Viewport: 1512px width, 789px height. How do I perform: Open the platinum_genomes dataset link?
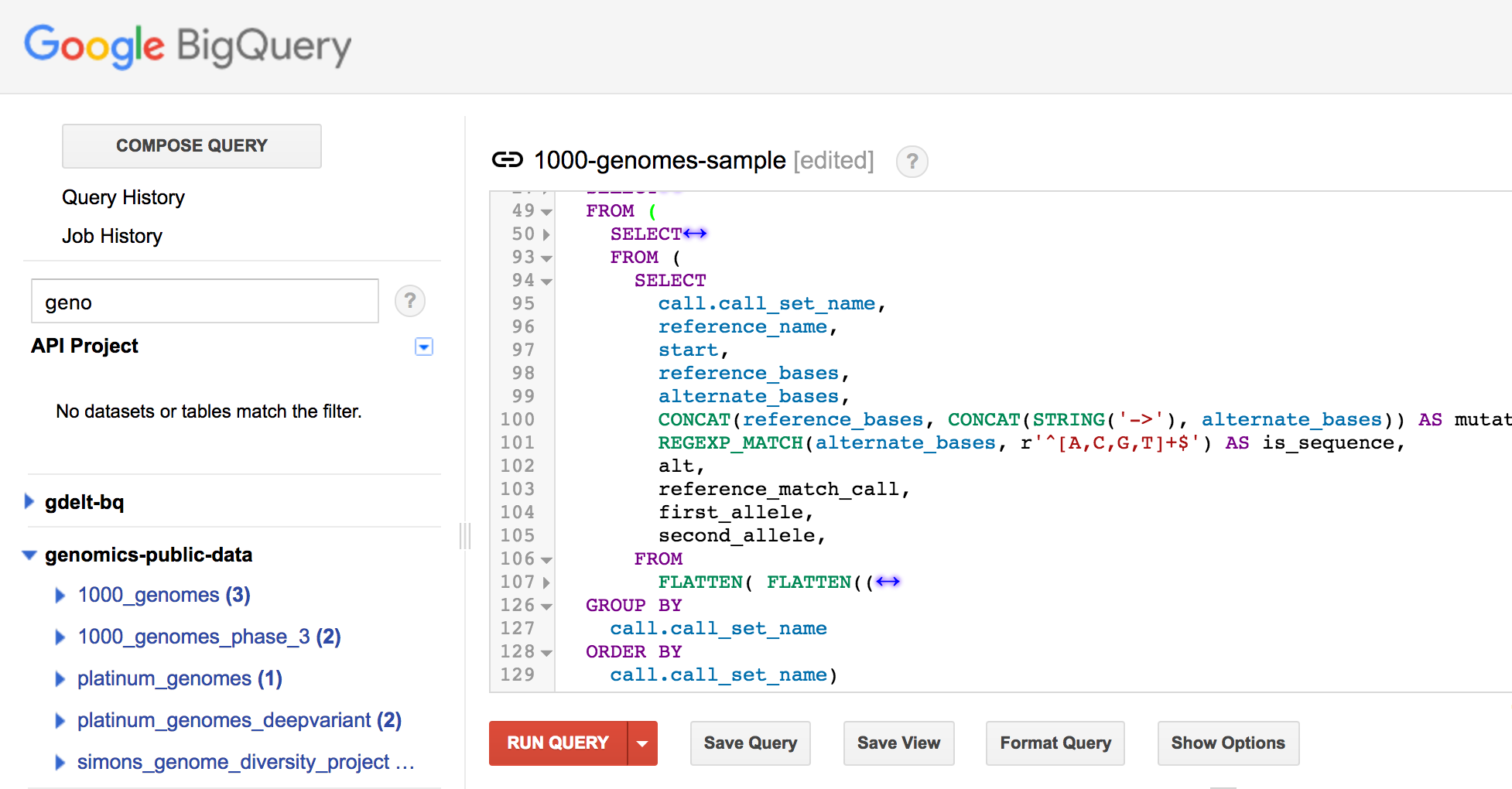pos(180,678)
